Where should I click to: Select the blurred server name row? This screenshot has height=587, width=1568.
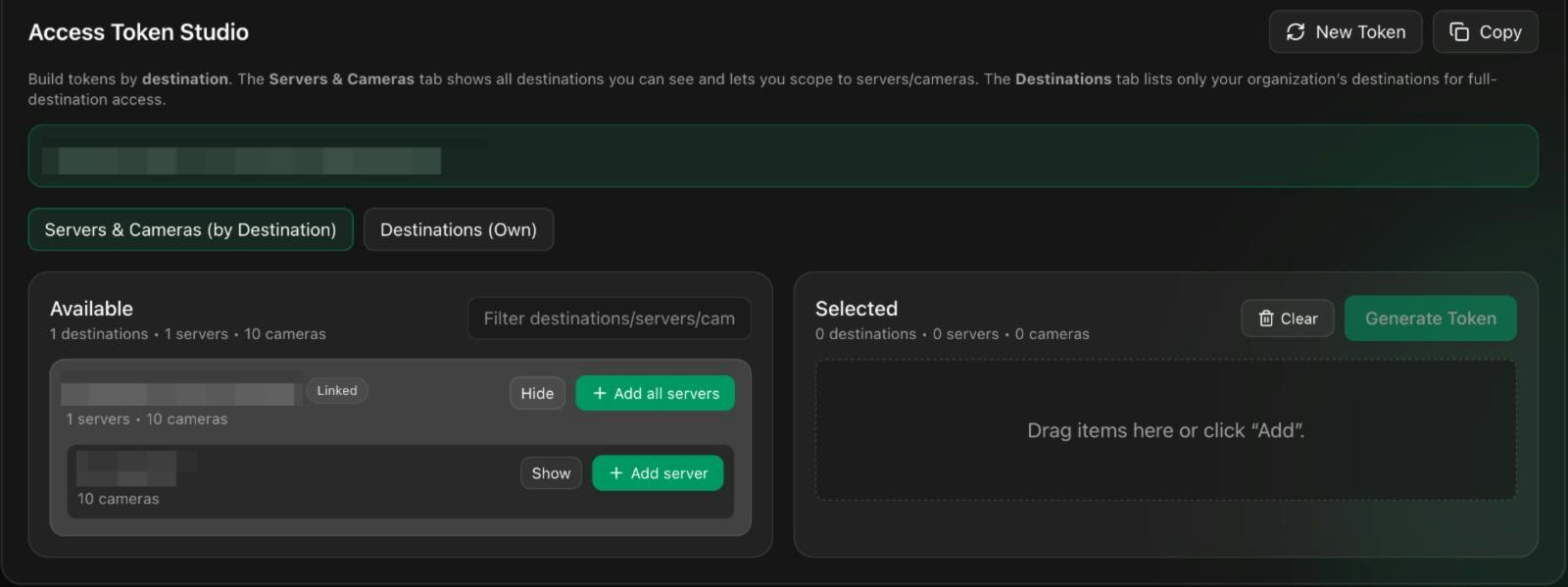(127, 468)
